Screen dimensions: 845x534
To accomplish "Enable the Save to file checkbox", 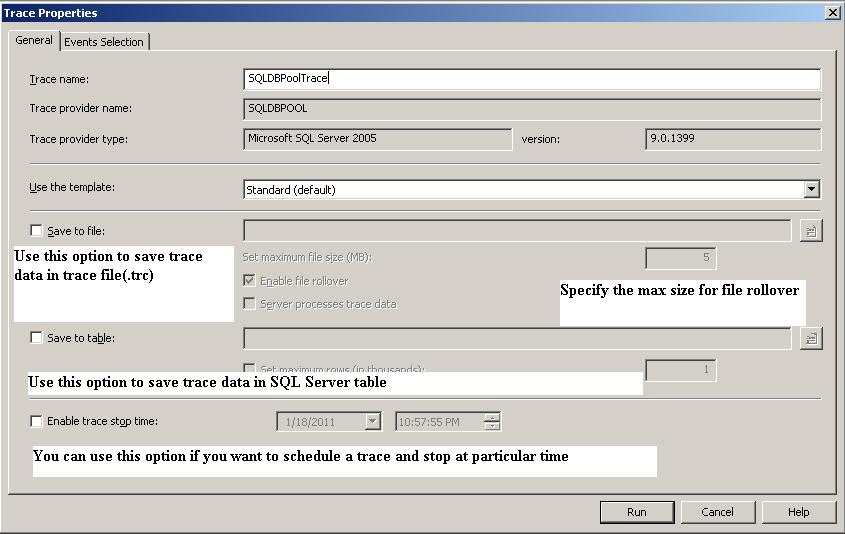I will click(37, 231).
